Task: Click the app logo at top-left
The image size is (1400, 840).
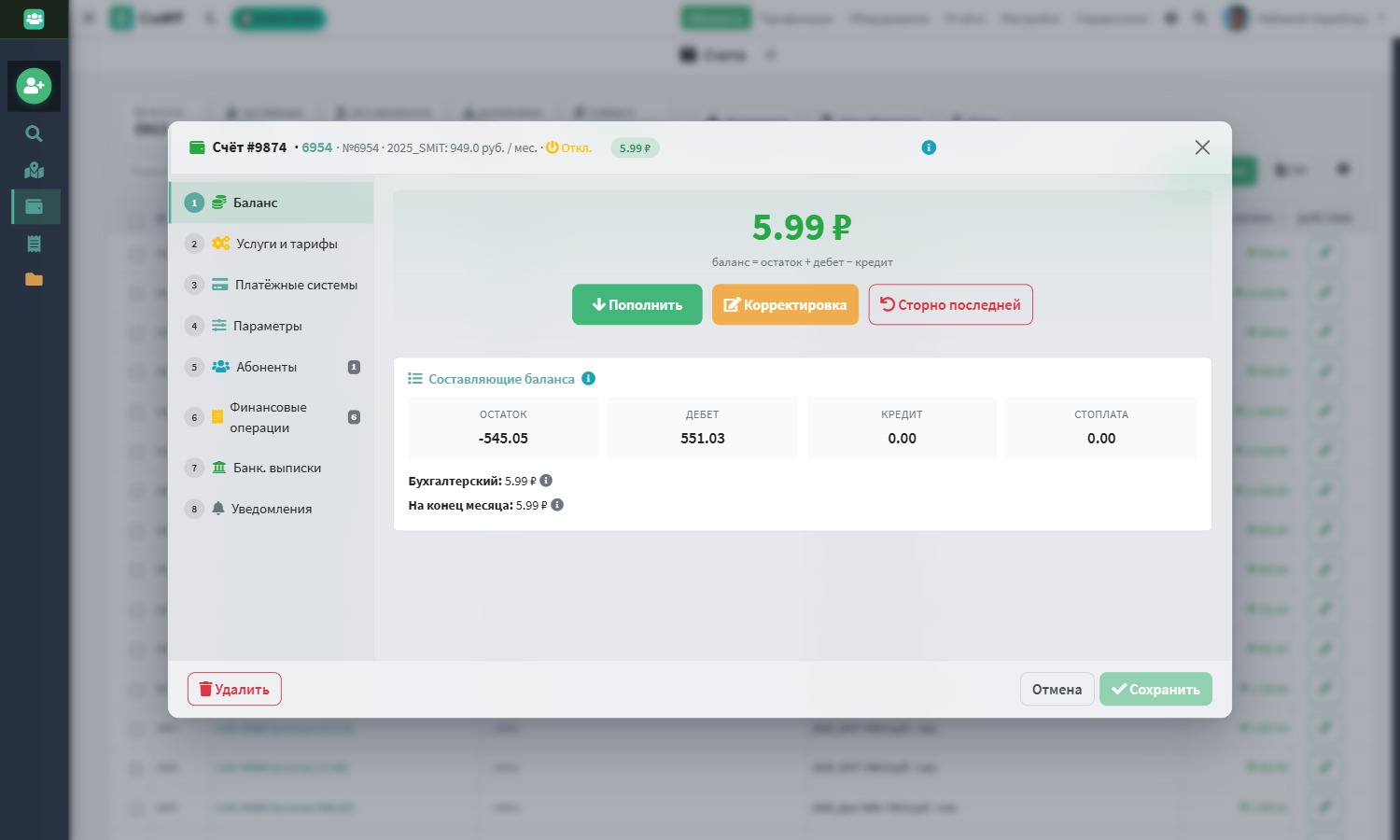Action: click(x=34, y=19)
